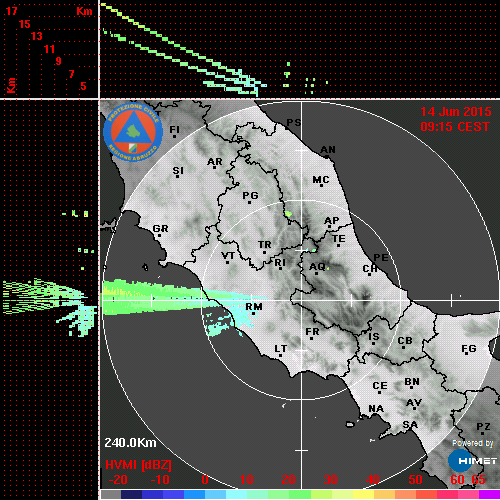Click the HVMI [dBZ] label
Screen dimensions: 500x500
click(x=138, y=465)
